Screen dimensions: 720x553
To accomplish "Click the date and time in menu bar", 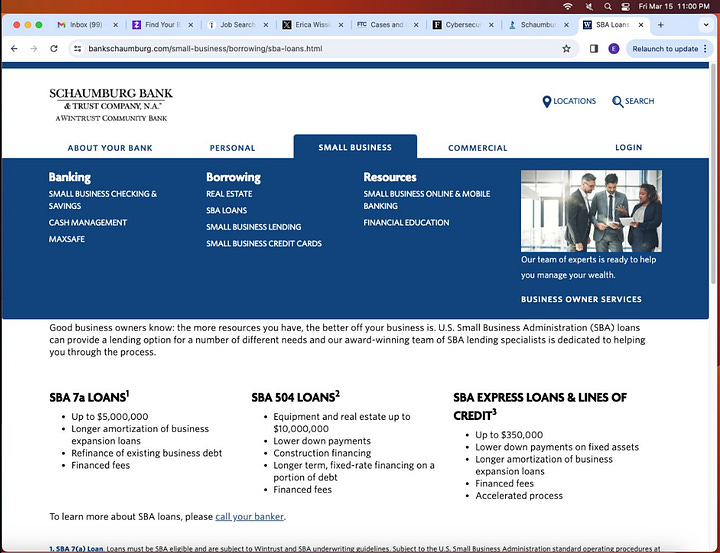I will pyautogui.click(x=674, y=6).
